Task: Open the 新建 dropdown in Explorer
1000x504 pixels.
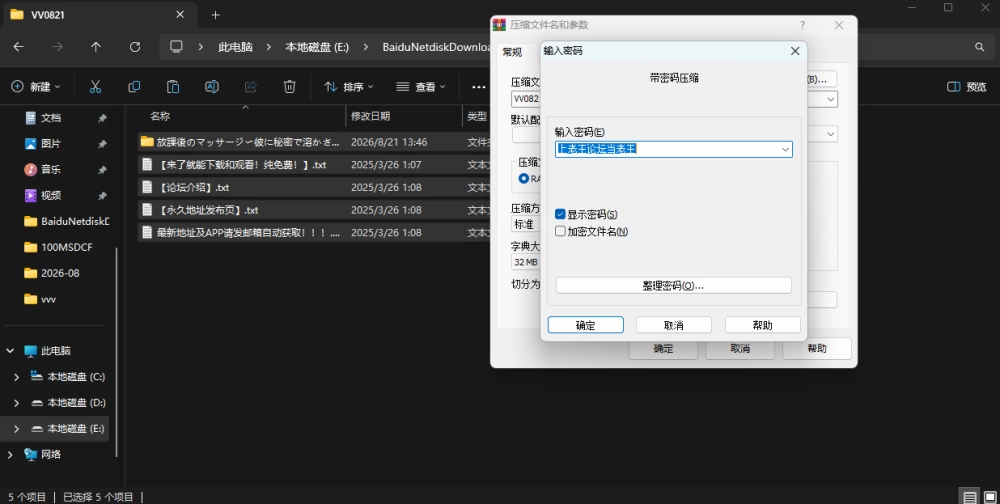Action: (36, 87)
